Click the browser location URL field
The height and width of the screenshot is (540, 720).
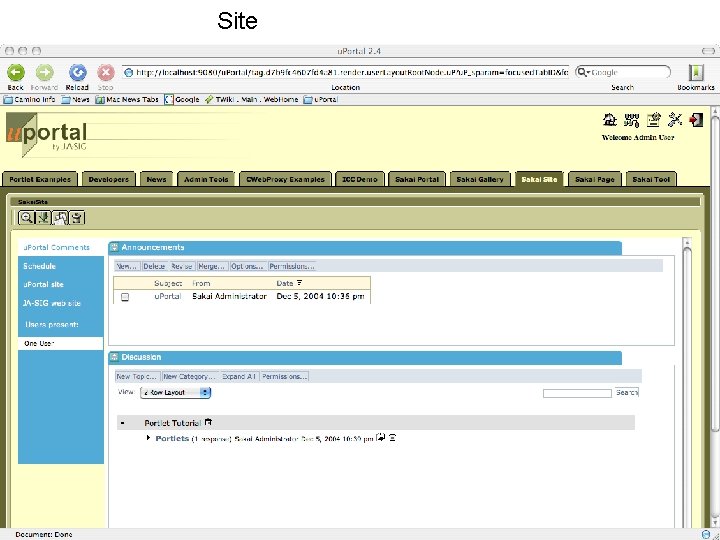coord(346,73)
